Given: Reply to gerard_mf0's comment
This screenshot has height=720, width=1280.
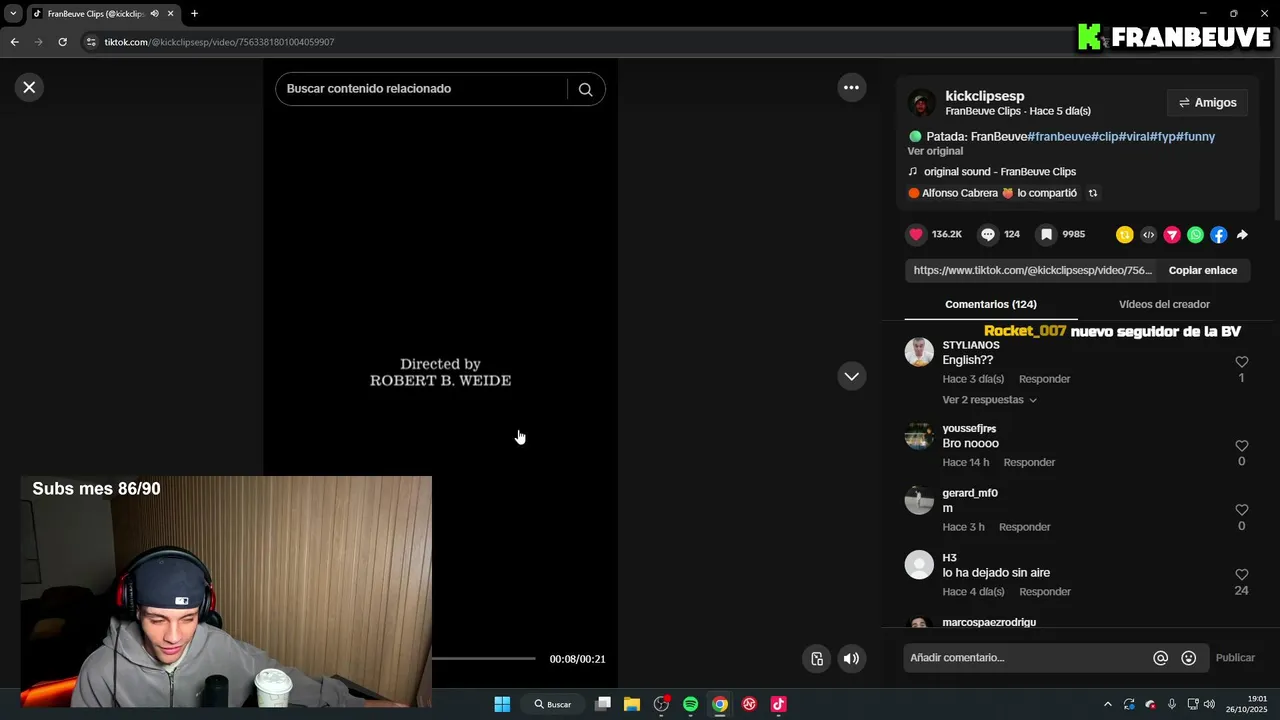Looking at the screenshot, I should (x=1024, y=527).
